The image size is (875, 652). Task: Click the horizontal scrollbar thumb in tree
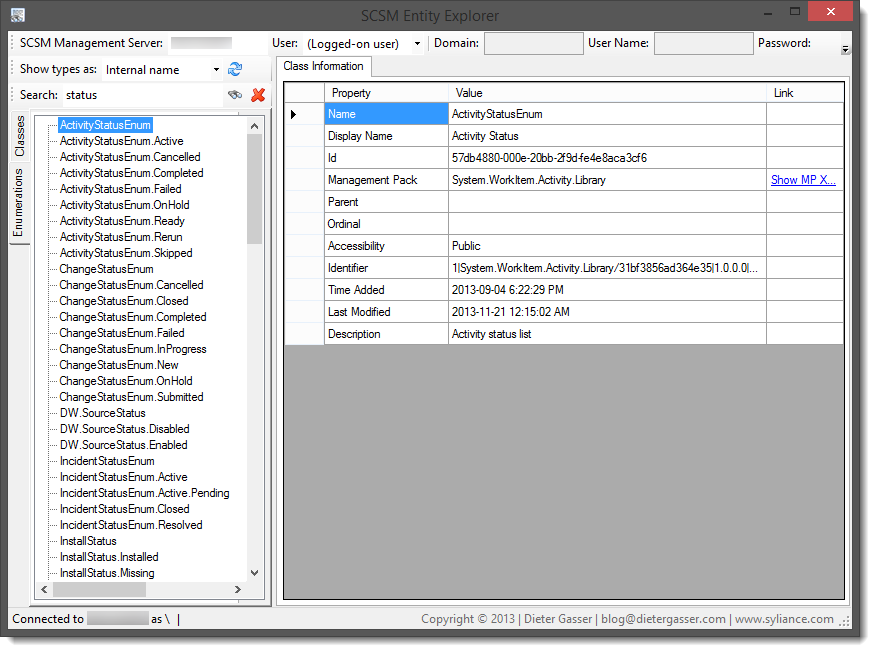coord(99,589)
